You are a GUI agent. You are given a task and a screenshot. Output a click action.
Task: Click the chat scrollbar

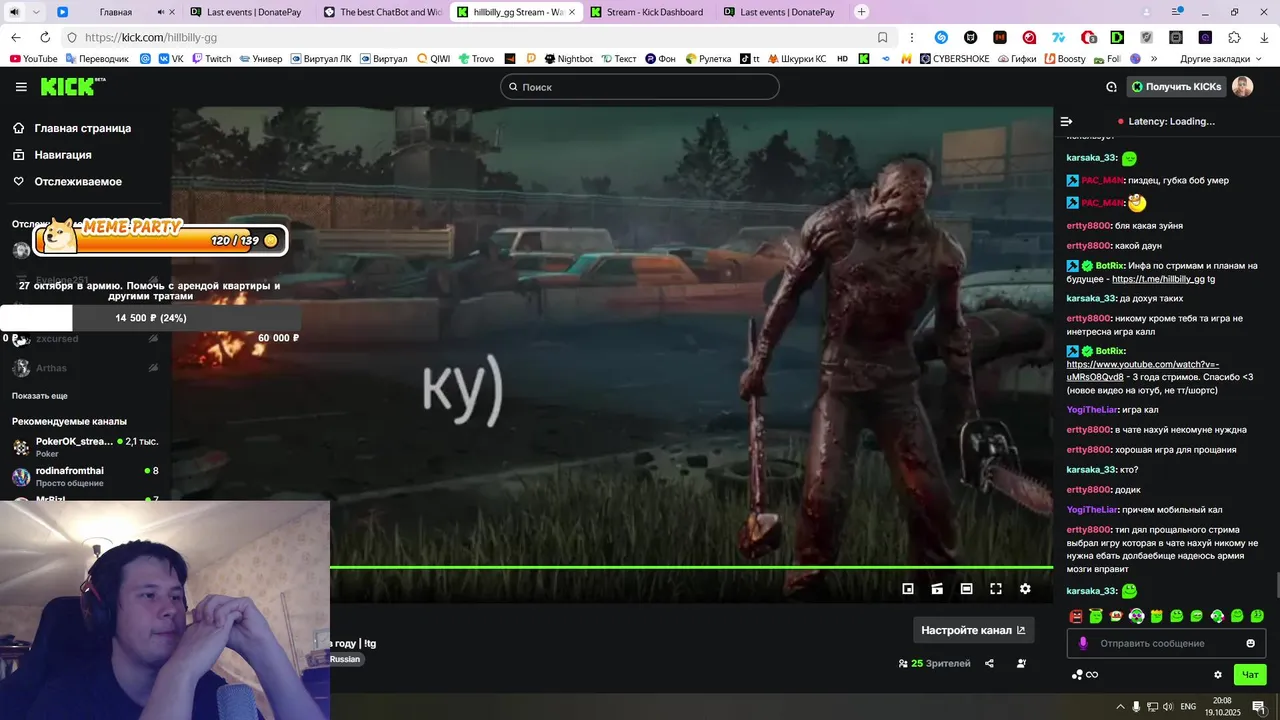[x=1277, y=584]
